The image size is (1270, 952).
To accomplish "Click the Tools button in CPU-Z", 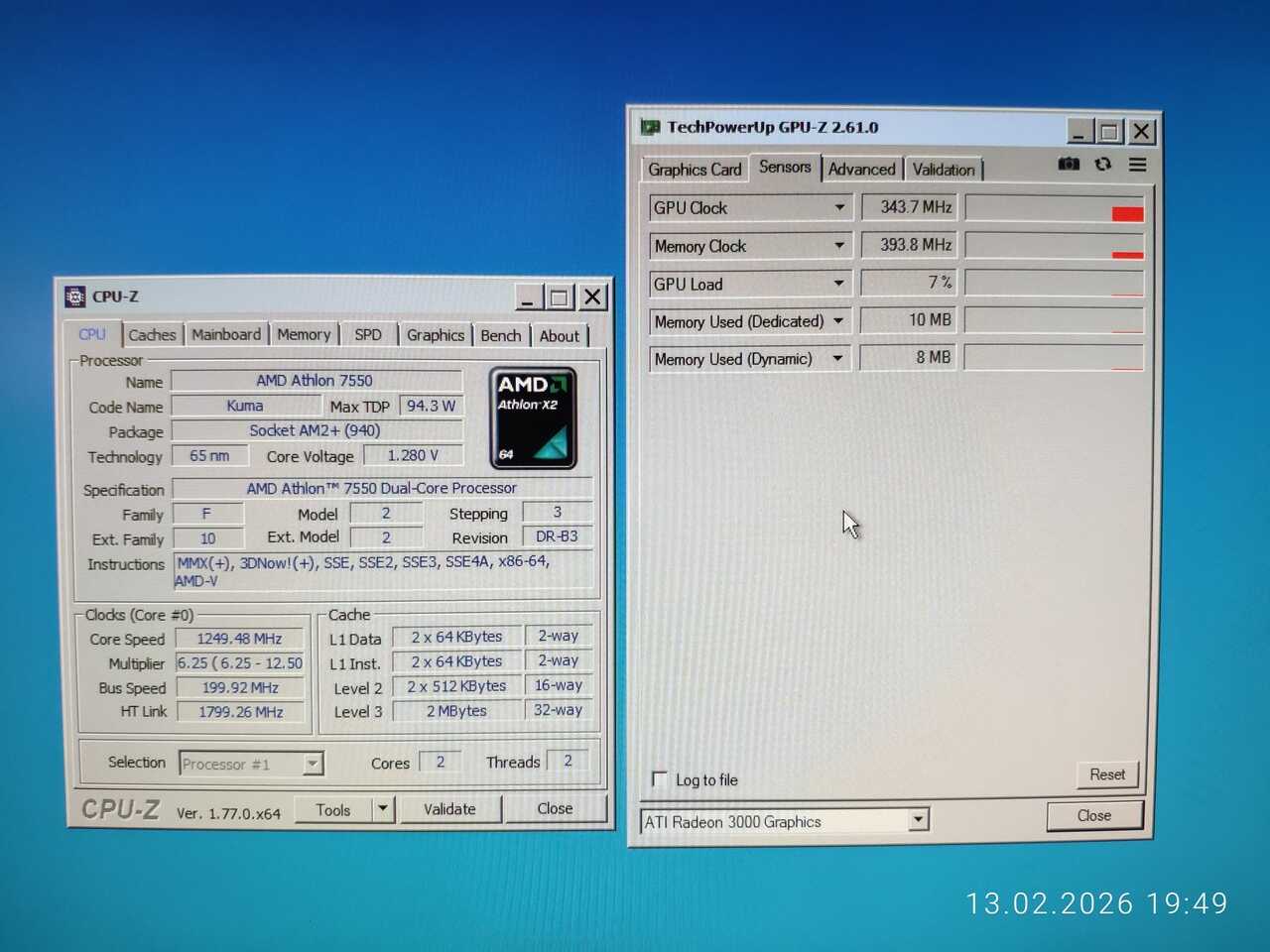I will (x=333, y=810).
